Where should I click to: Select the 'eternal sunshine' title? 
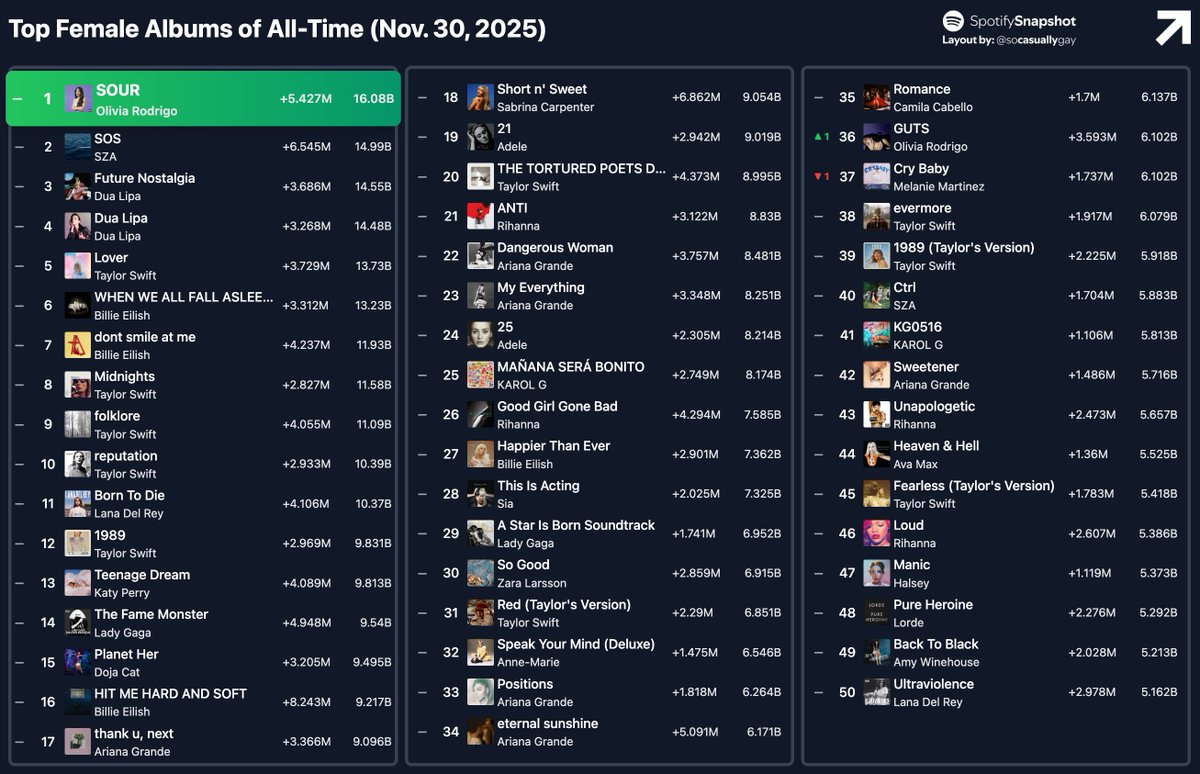(x=548, y=724)
